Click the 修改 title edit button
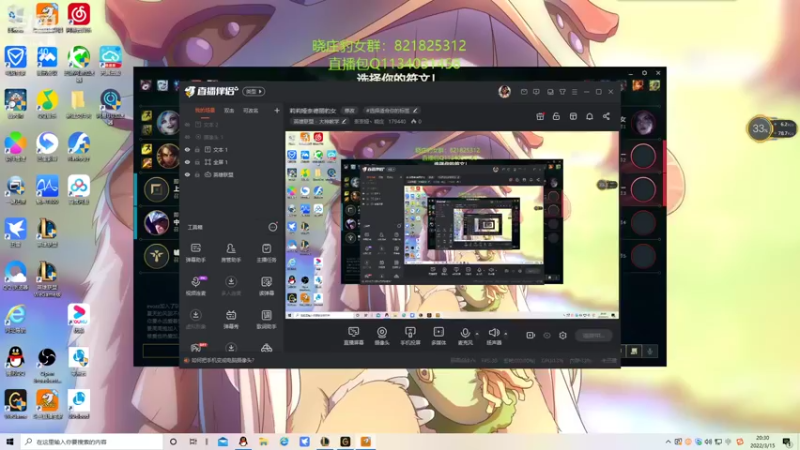 click(349, 110)
